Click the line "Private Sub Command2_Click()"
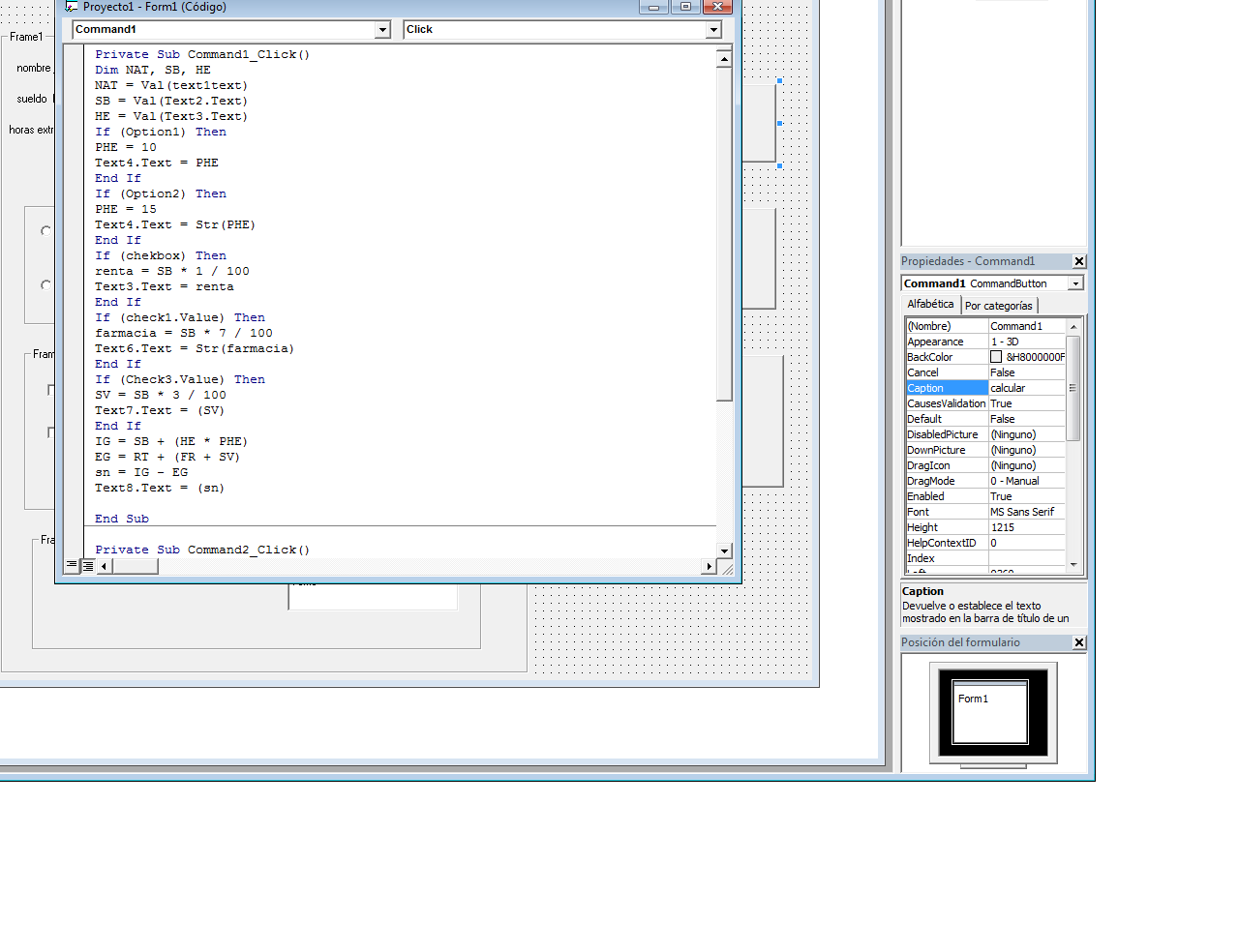 coord(202,550)
